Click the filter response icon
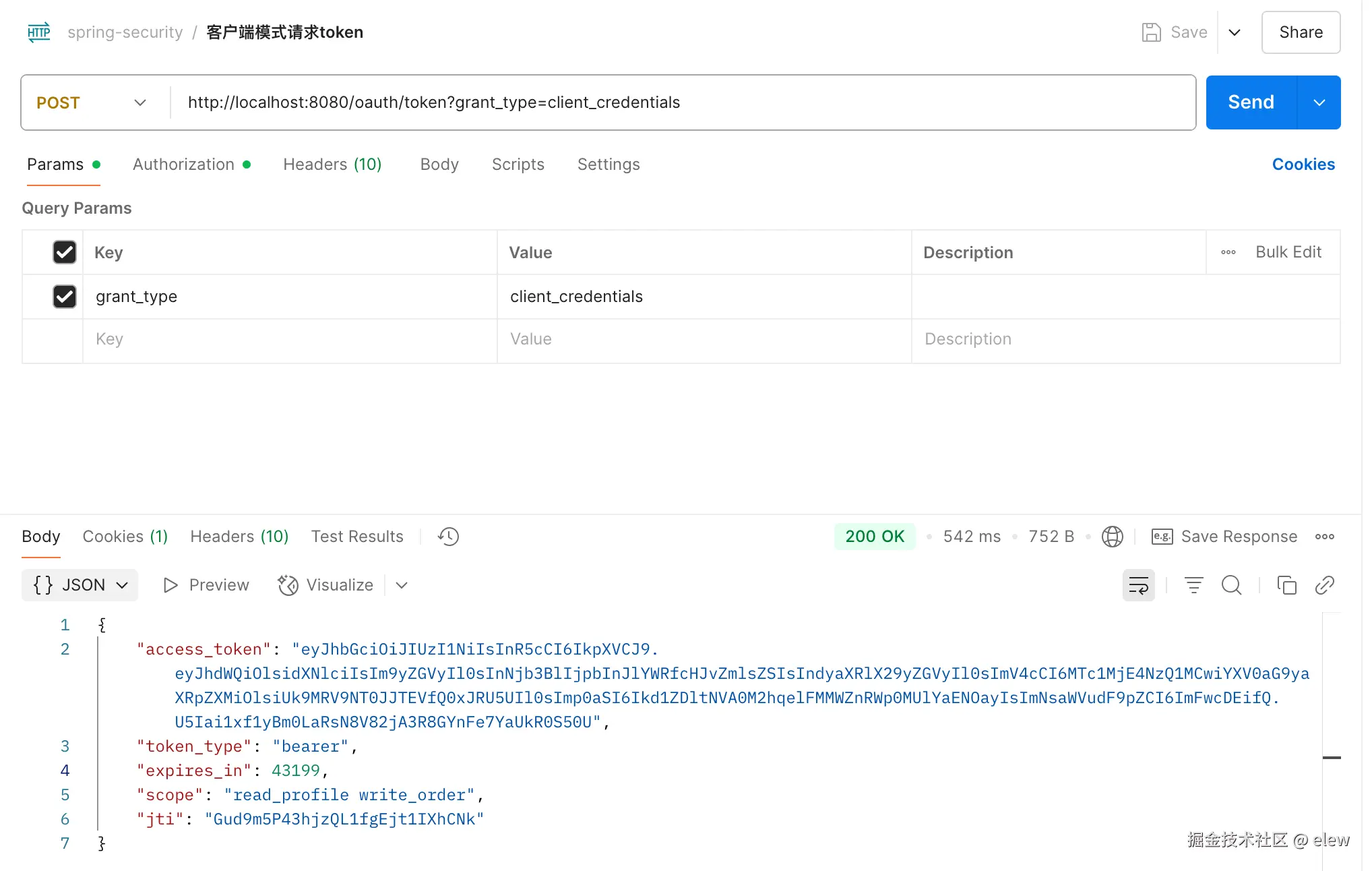The image size is (1372, 871). pyautogui.click(x=1193, y=585)
